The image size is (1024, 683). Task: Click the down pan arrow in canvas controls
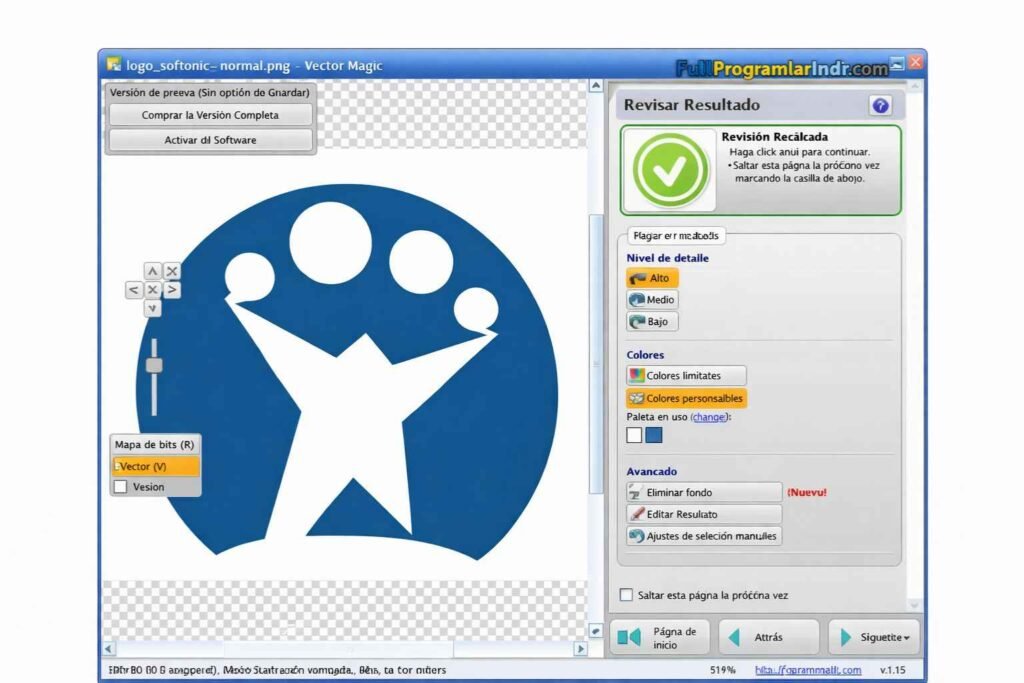(153, 307)
